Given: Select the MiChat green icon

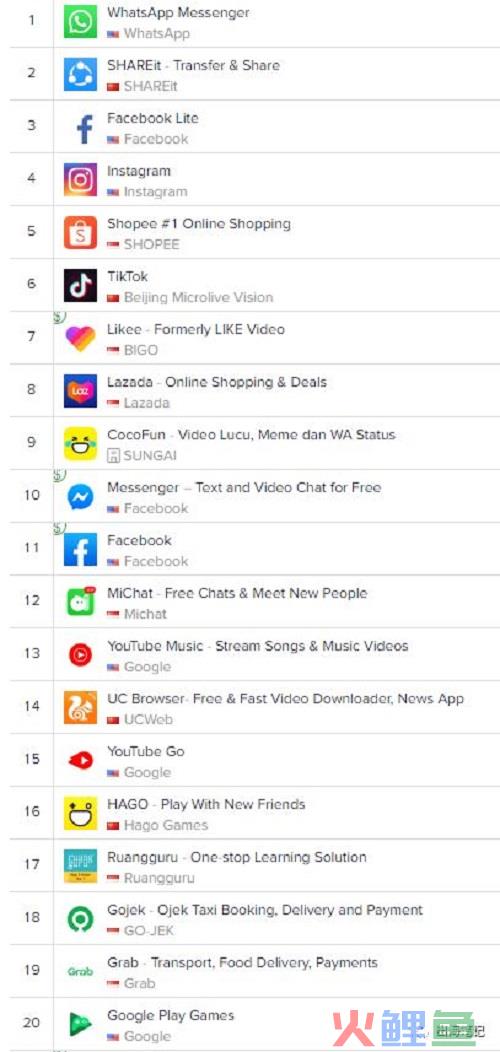Looking at the screenshot, I should pyautogui.click(x=81, y=602).
